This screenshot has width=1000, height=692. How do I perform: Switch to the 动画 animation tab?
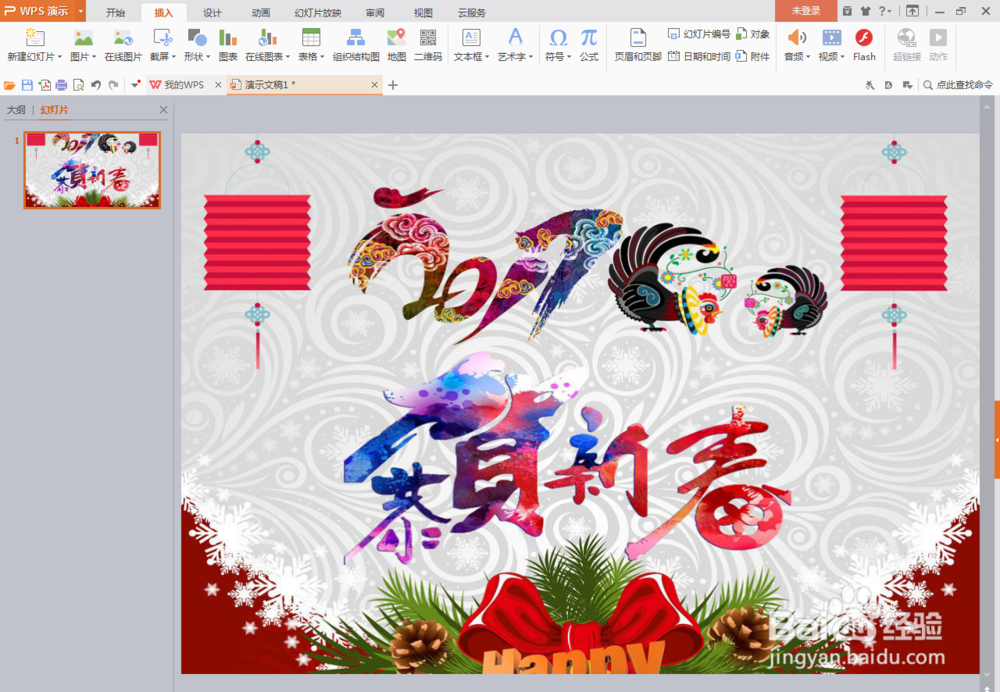coord(261,12)
